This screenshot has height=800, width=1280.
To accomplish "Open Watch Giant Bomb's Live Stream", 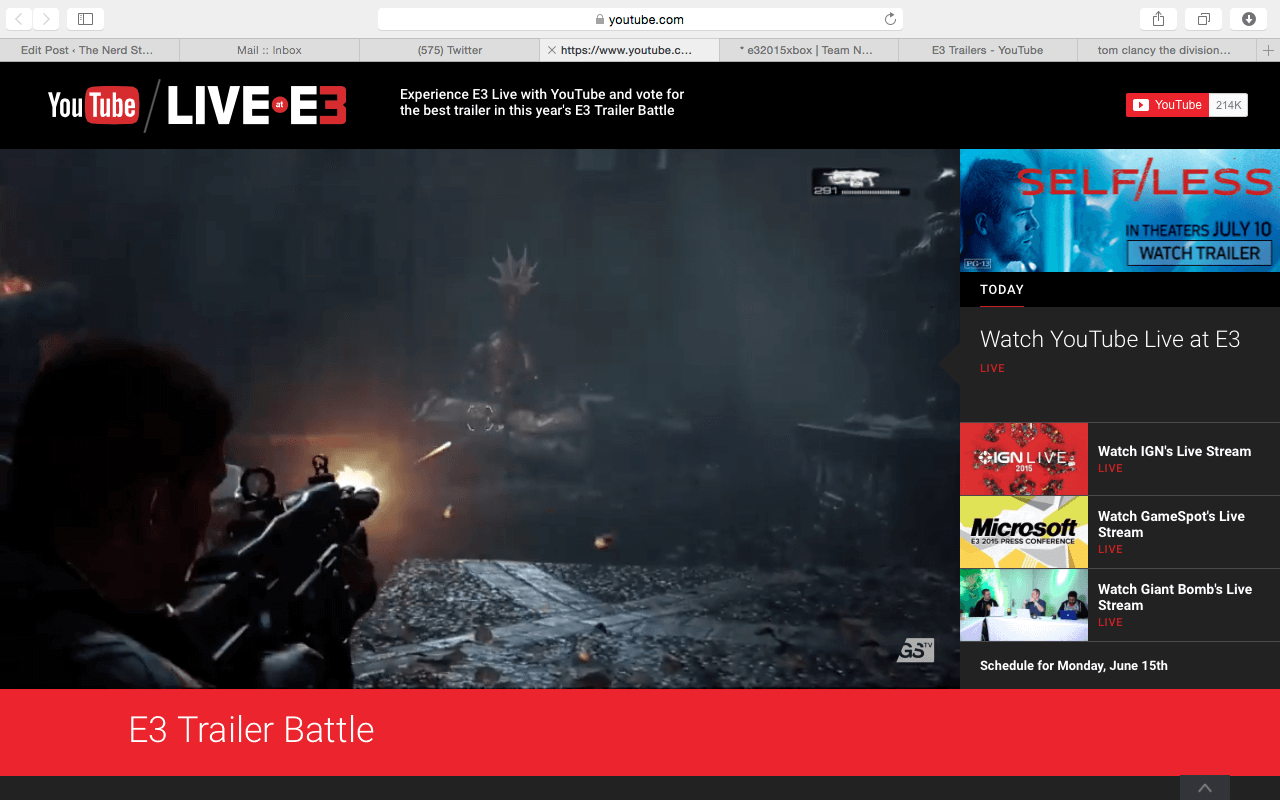I will 1175,597.
